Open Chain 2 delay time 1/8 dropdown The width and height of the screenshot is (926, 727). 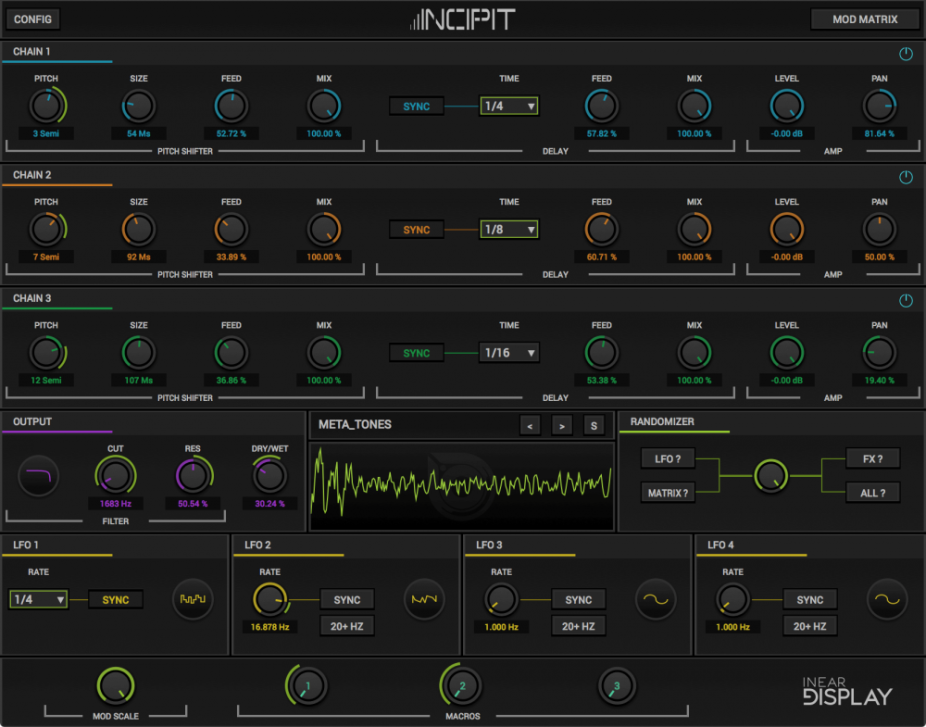509,230
